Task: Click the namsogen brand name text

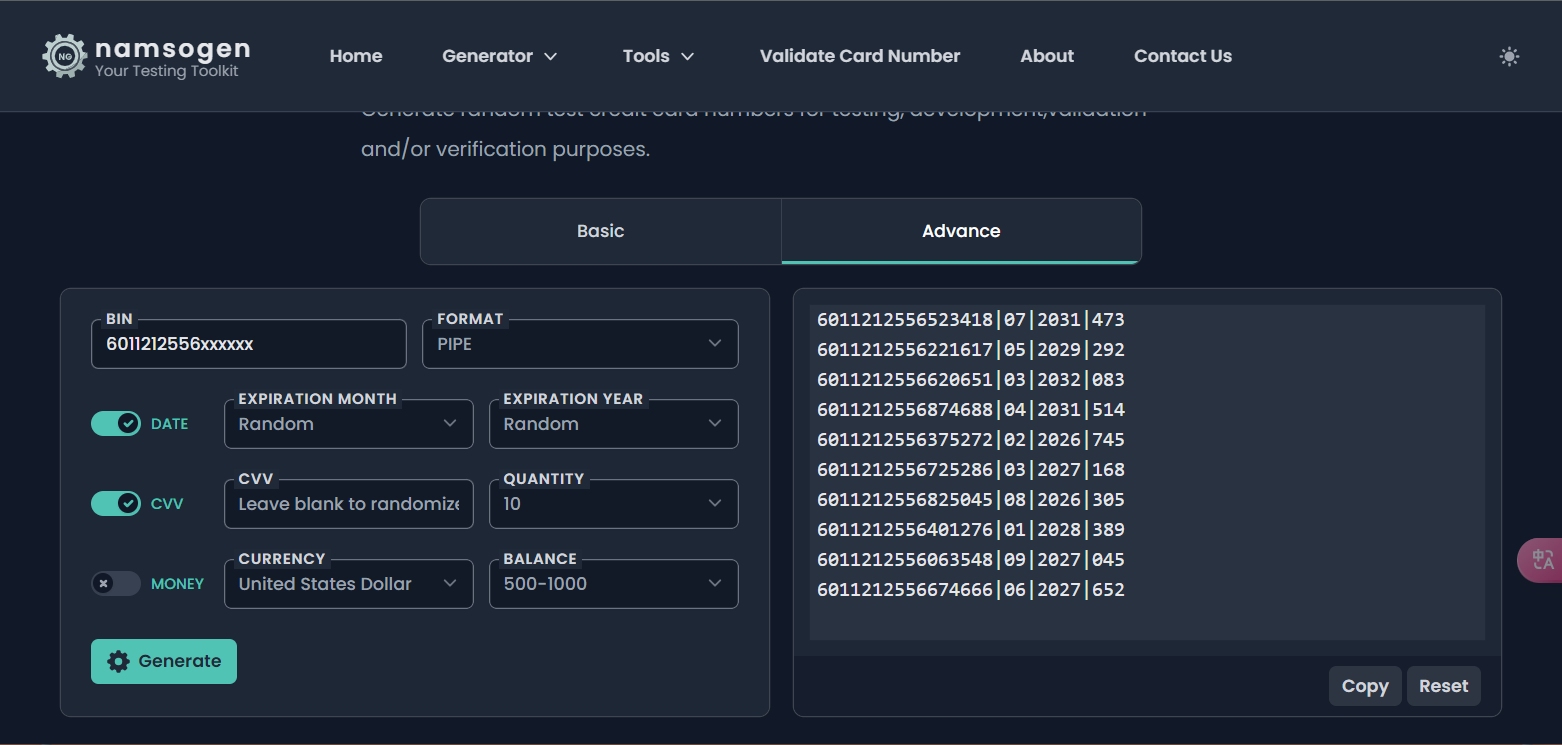Action: (173, 48)
